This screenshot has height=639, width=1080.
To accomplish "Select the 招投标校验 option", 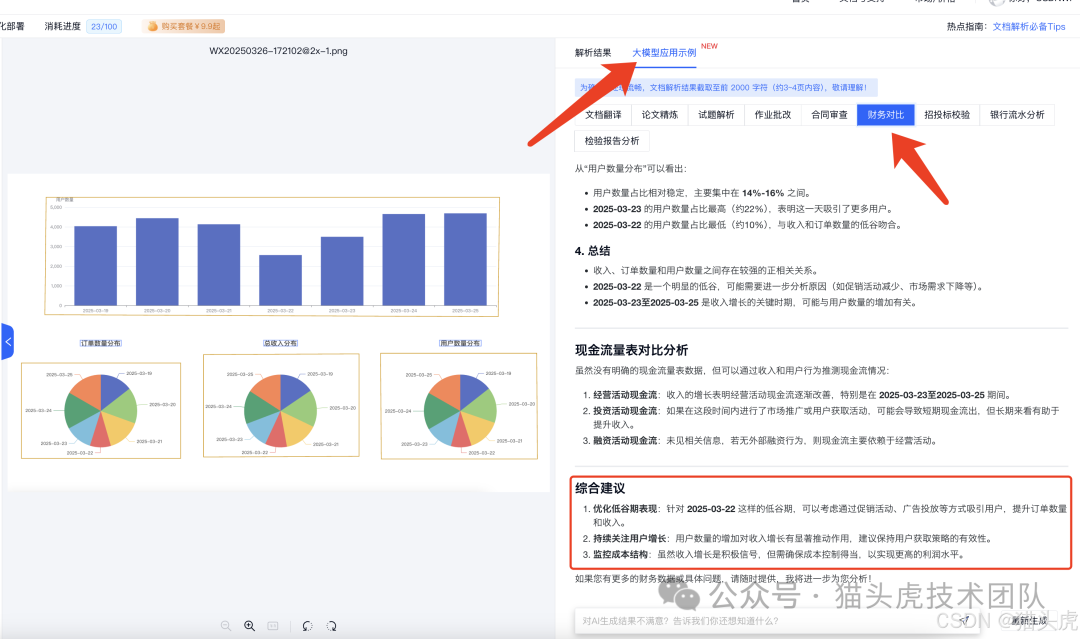I will click(947, 115).
